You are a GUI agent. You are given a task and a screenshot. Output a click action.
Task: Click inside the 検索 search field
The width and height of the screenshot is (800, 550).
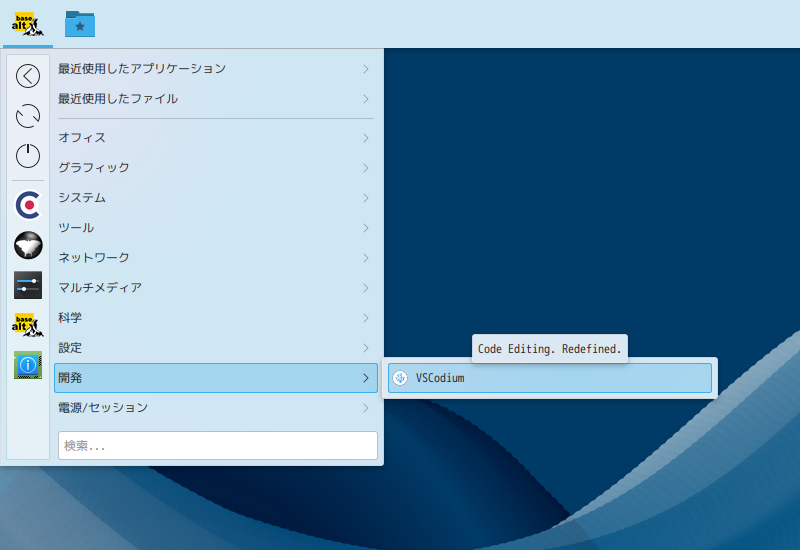pos(218,445)
